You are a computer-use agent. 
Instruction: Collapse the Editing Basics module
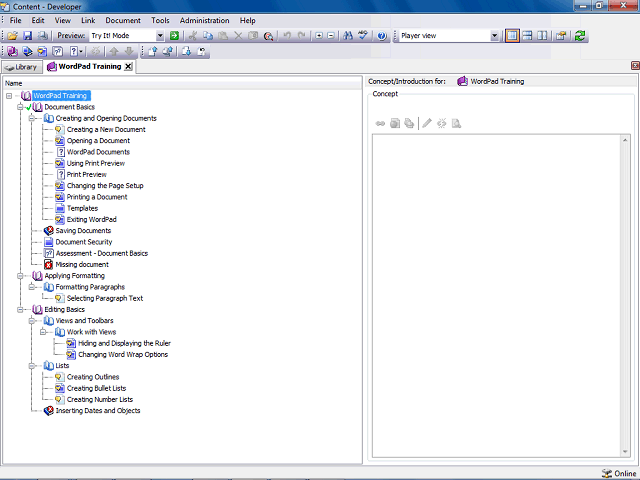(x=20, y=310)
